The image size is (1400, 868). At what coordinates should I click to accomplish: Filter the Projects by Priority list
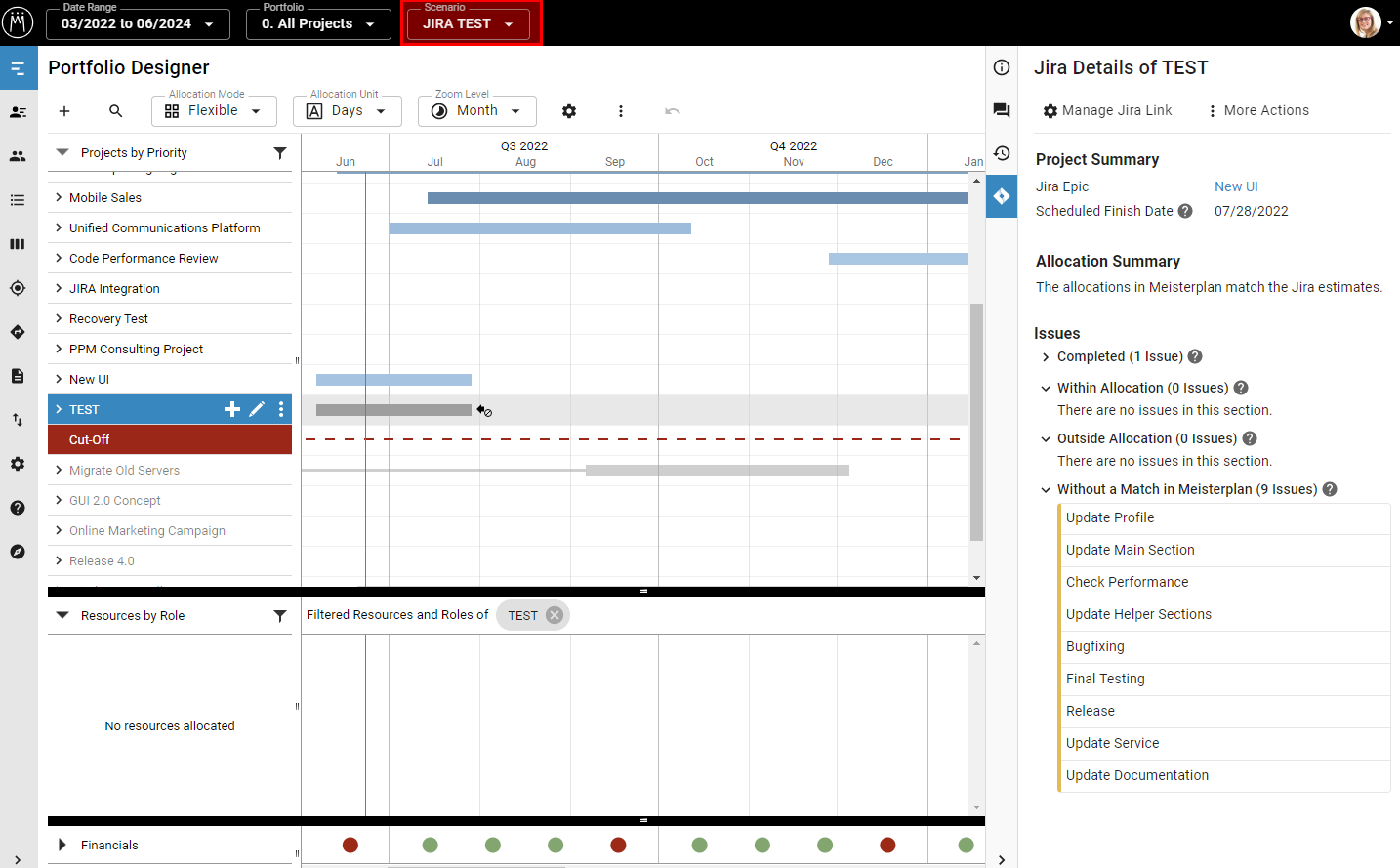(x=280, y=153)
